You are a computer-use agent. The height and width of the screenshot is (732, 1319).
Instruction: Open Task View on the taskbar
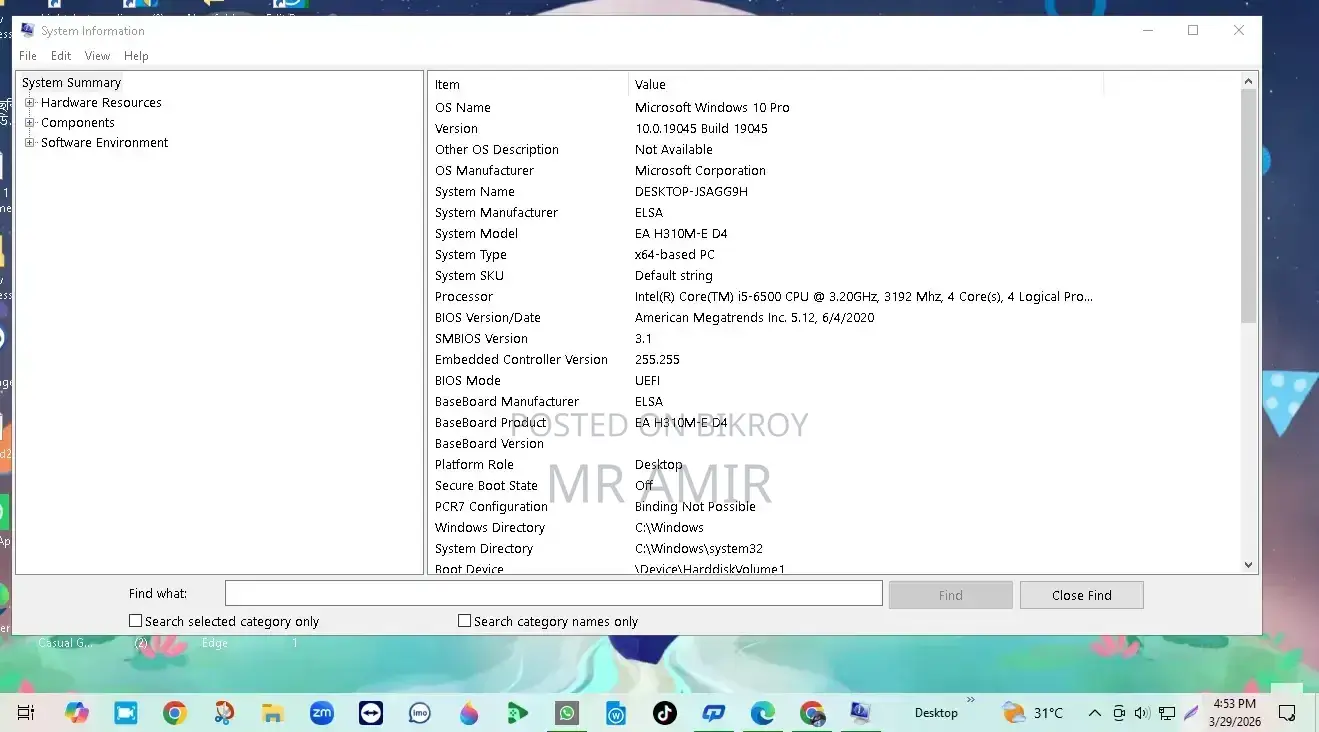coord(26,713)
